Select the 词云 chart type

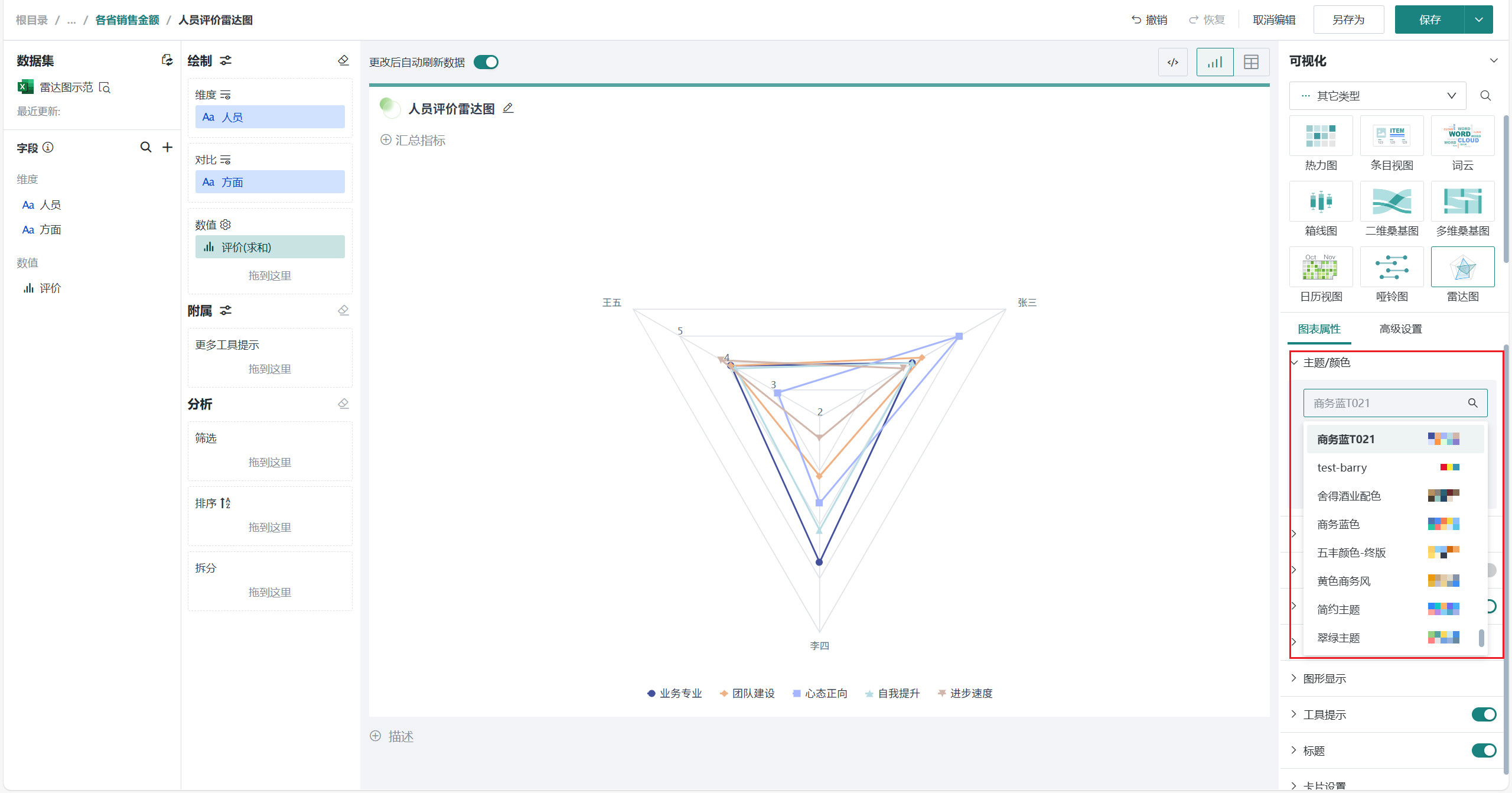1462,136
